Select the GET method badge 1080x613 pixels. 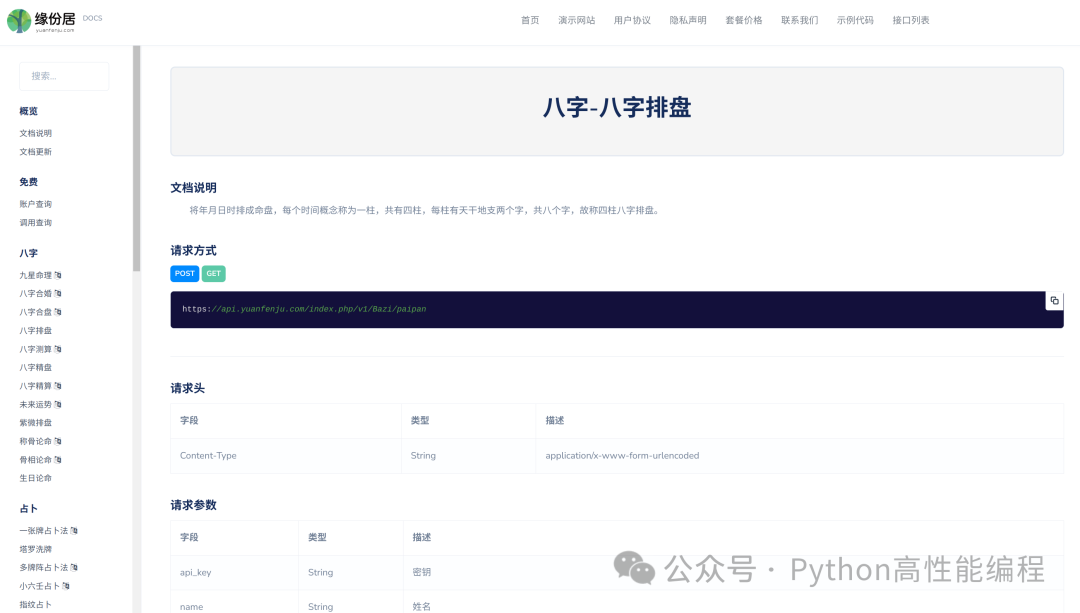[213, 273]
